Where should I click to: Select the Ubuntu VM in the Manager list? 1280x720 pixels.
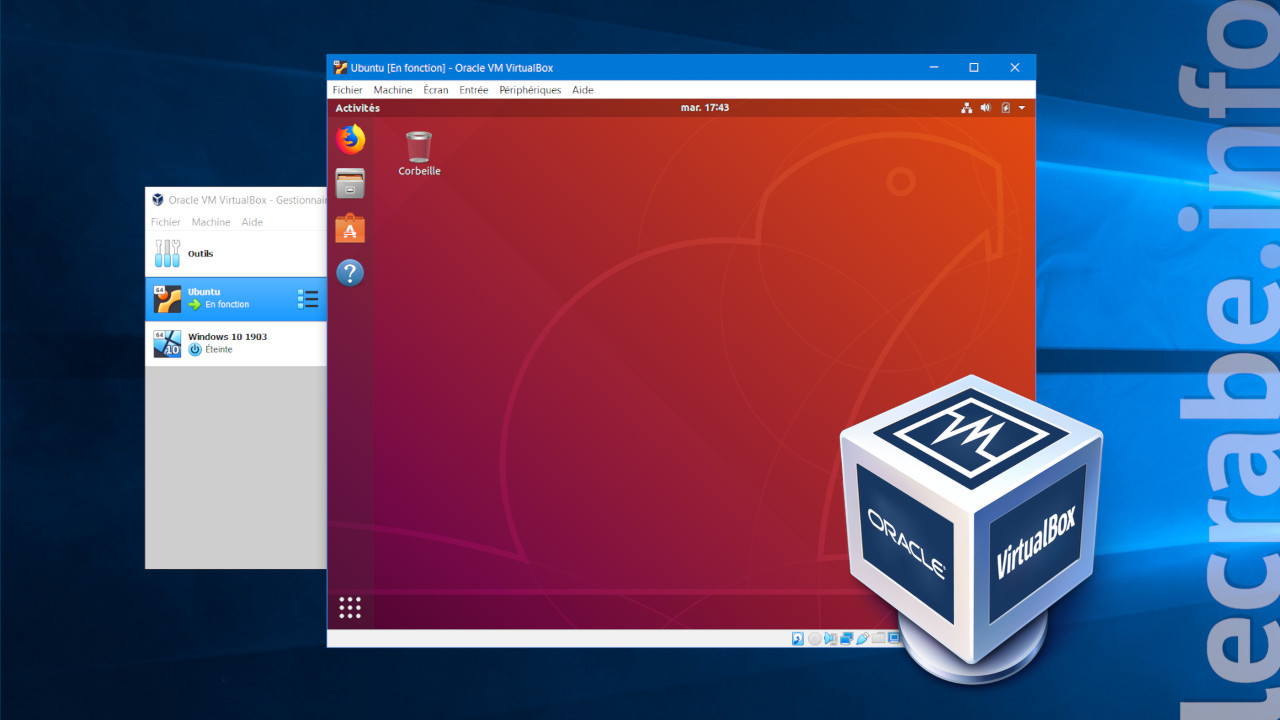(236, 299)
